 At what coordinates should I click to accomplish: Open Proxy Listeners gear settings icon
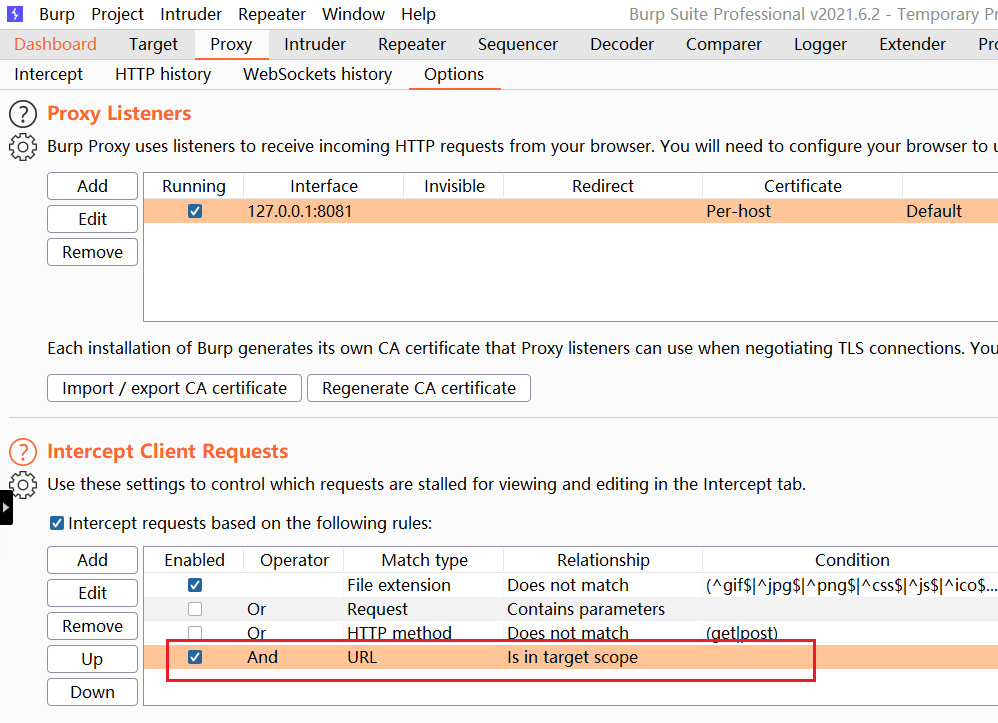coord(23,147)
